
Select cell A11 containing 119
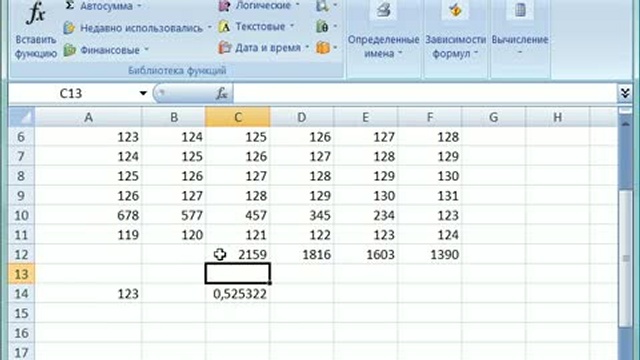(88, 235)
